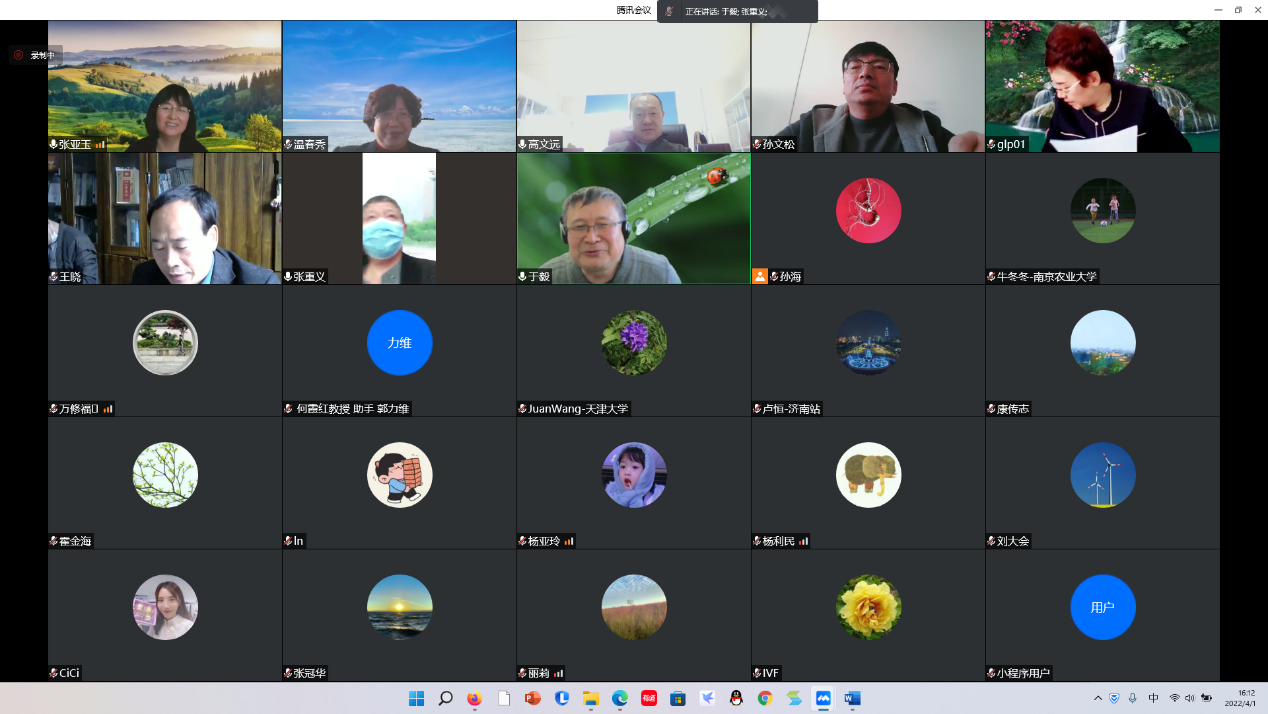Launch Firefox from the taskbar
Viewport: 1268px width, 714px height.
474,698
